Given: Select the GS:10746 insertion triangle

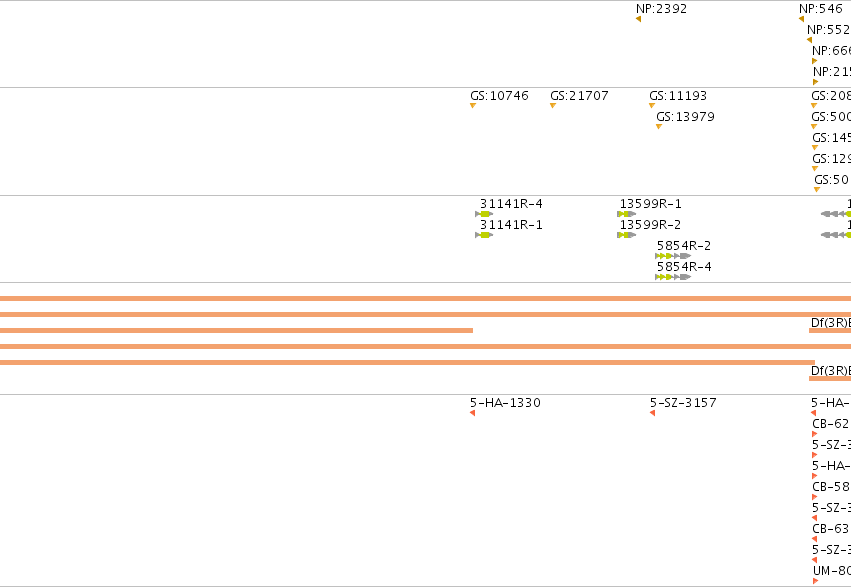Looking at the screenshot, I should tap(473, 106).
